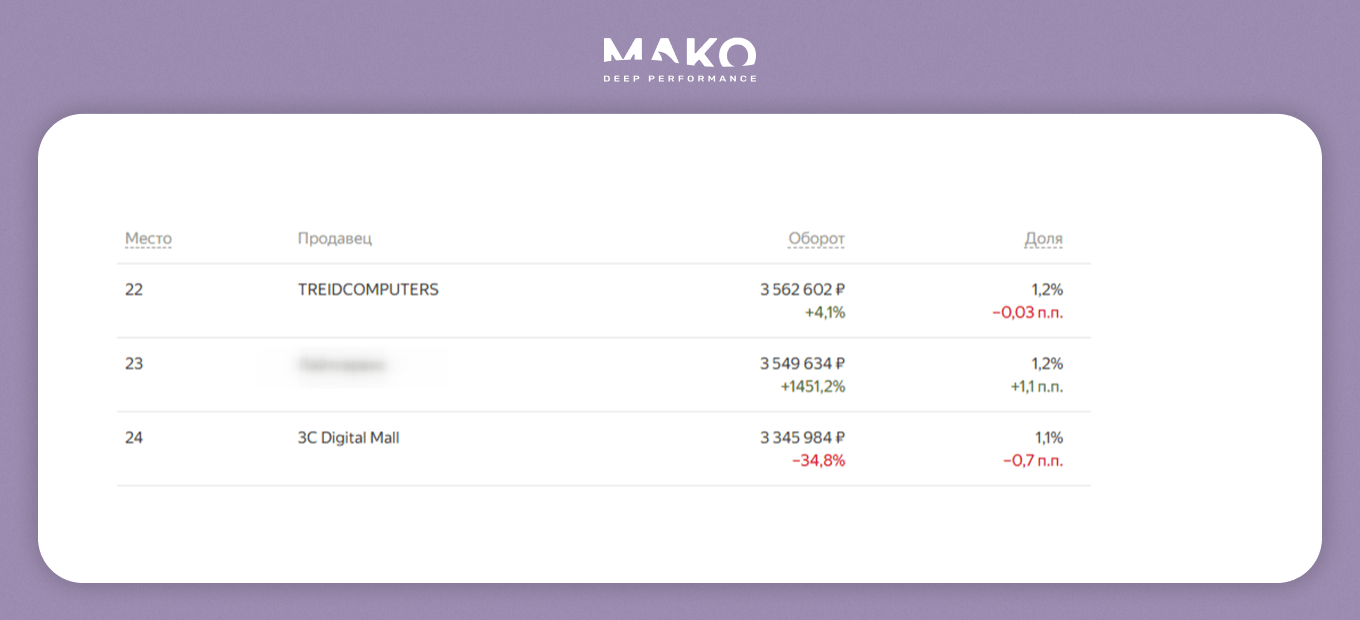The width and height of the screenshot is (1360, 620).
Task: Click the −0,03 п.п. share change
Action: 1027,312
